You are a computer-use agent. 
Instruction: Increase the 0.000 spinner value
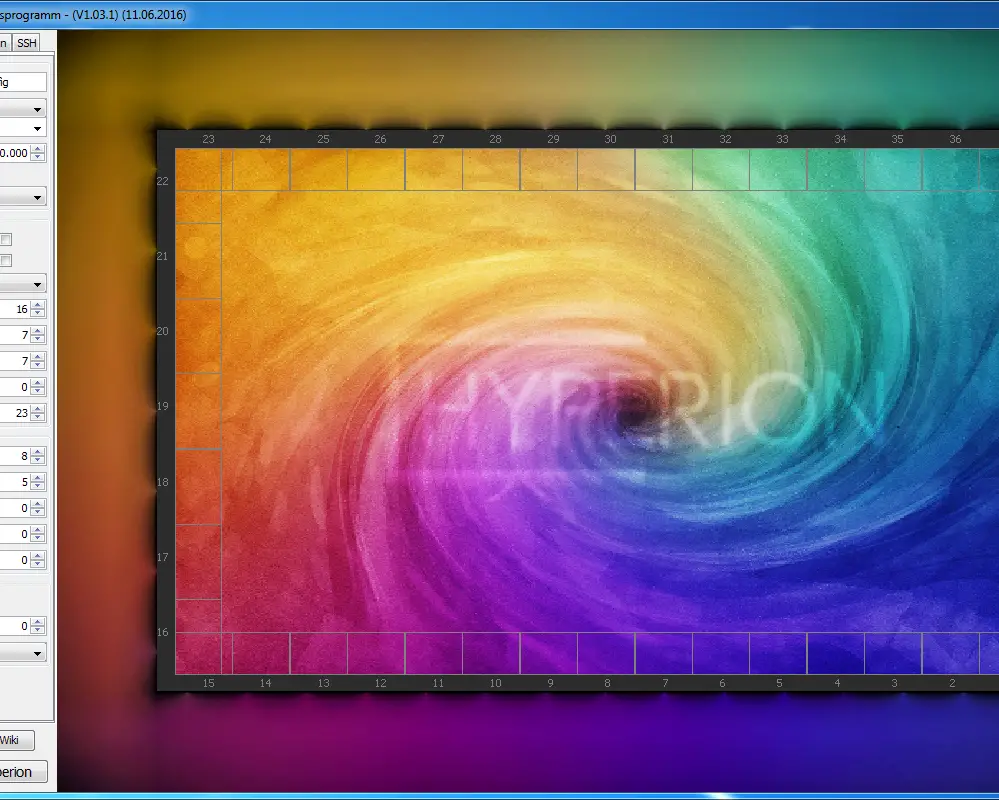pos(38,149)
